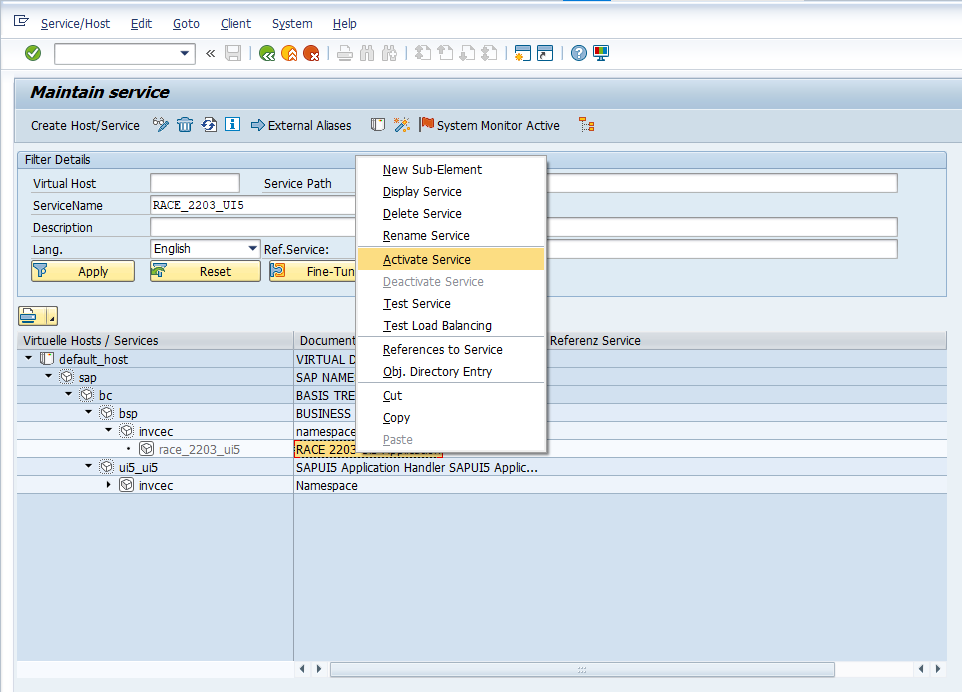
Task: Click the magic wand wizard icon
Action: pyautogui.click(x=401, y=125)
